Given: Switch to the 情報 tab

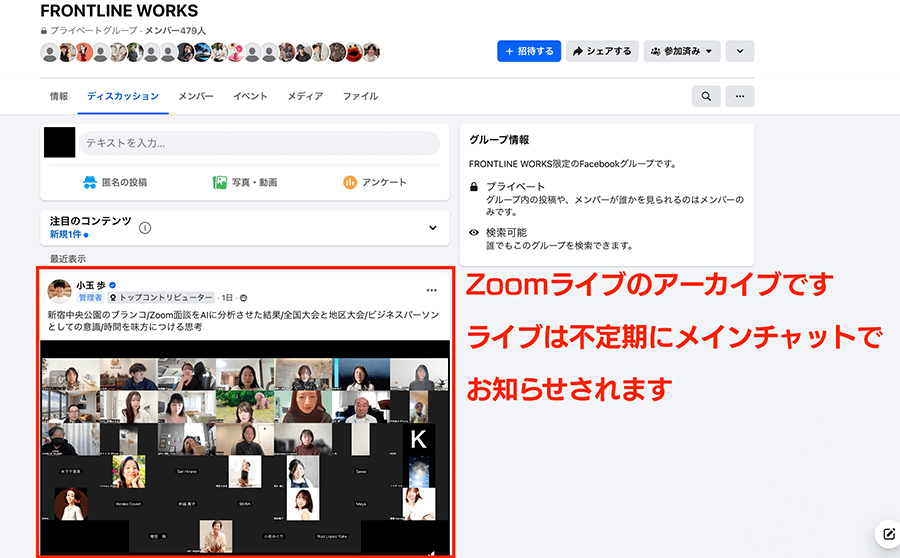Looking at the screenshot, I should coord(59,96).
